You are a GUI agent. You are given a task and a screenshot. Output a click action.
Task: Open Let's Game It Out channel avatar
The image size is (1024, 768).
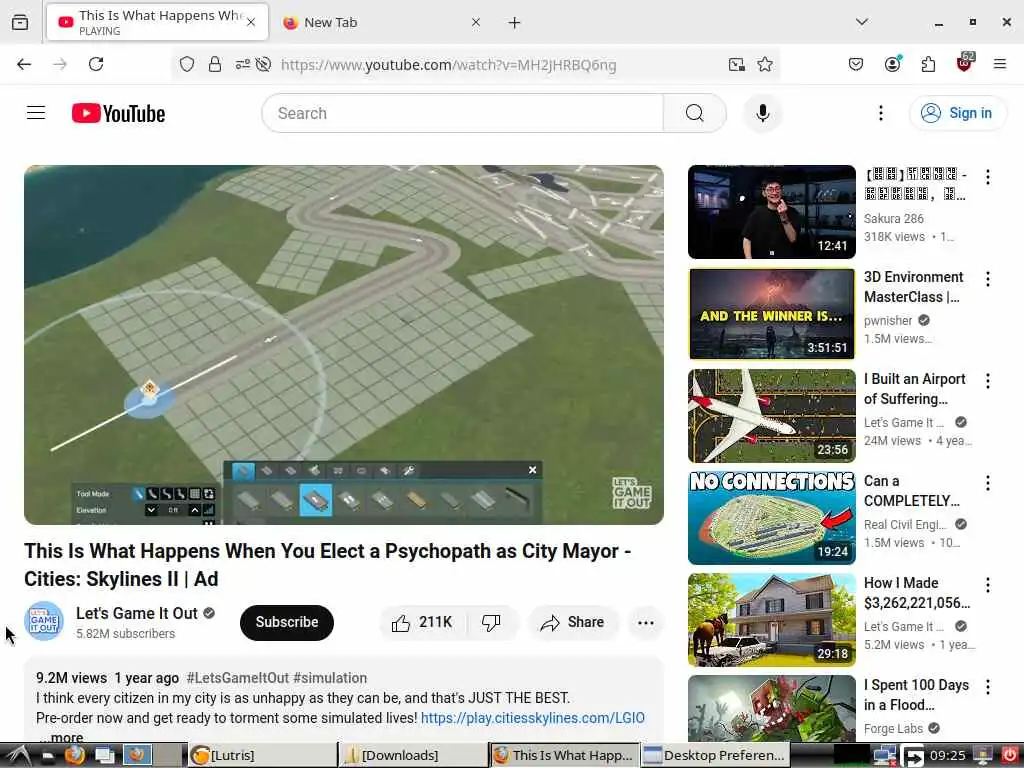(x=44, y=621)
